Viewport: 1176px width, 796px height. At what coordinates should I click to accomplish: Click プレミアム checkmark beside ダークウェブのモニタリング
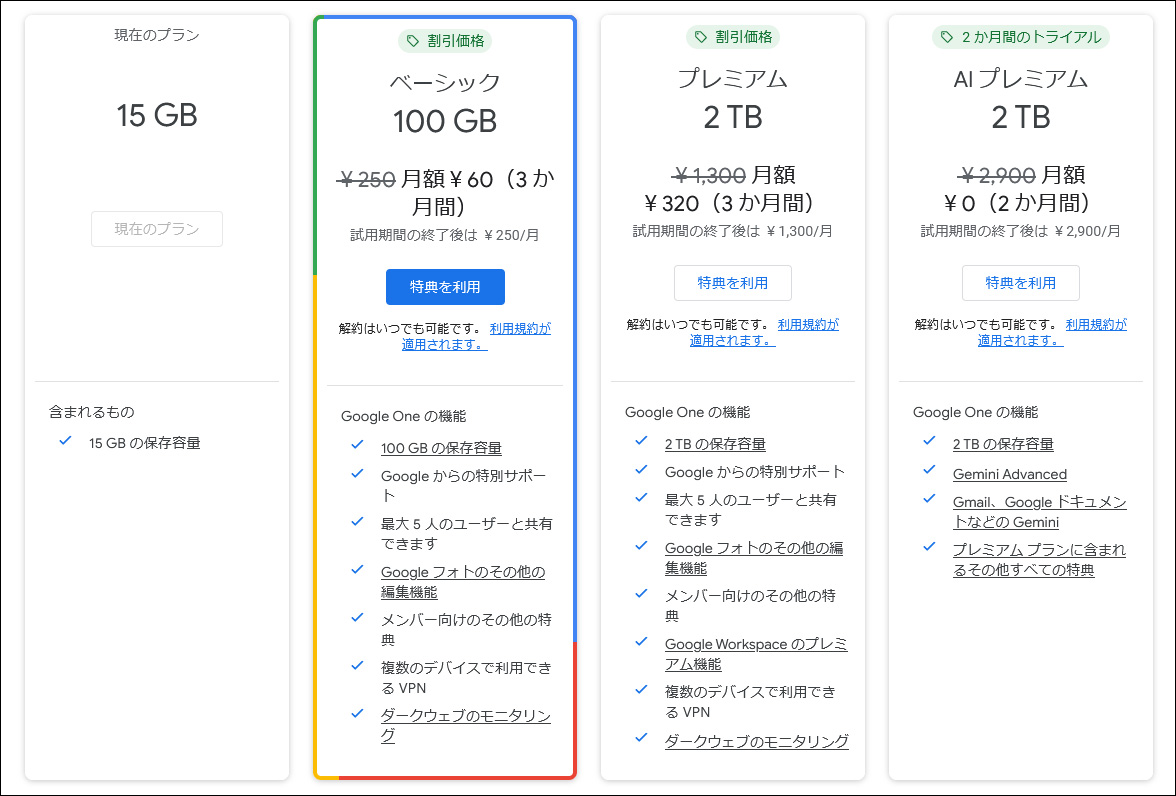(641, 737)
